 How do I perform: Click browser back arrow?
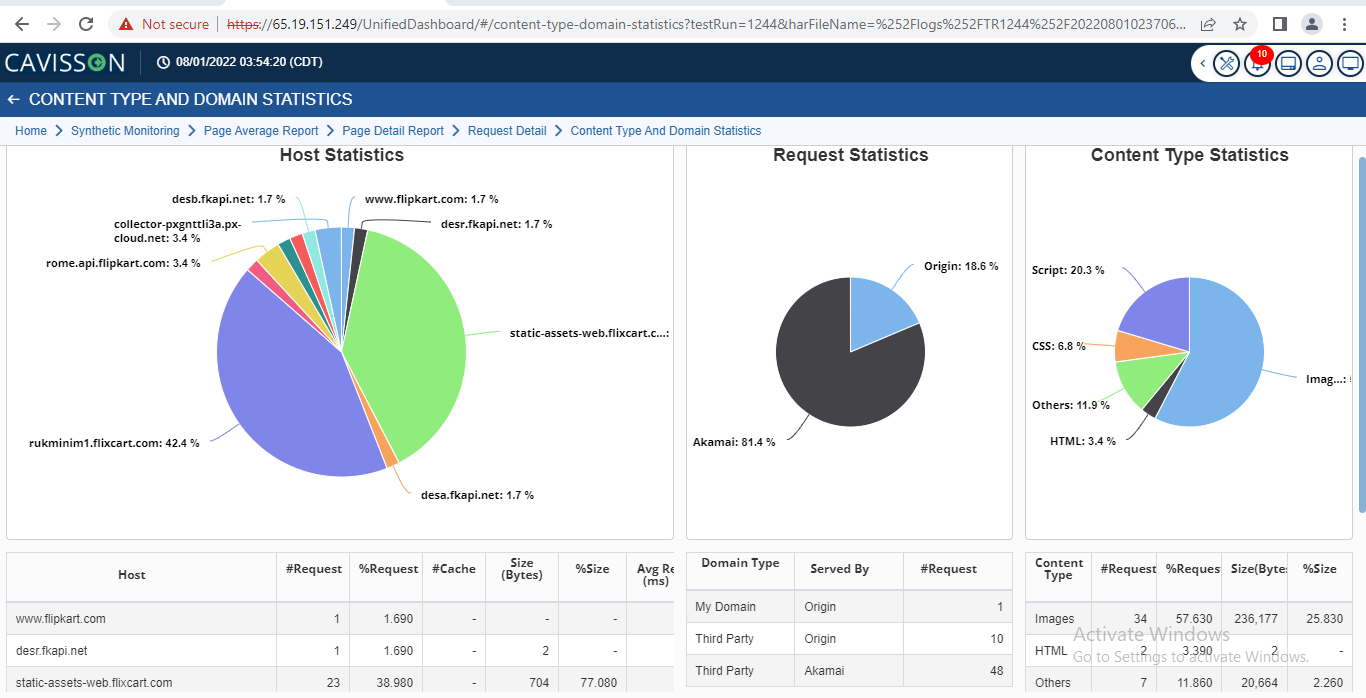tap(22, 24)
